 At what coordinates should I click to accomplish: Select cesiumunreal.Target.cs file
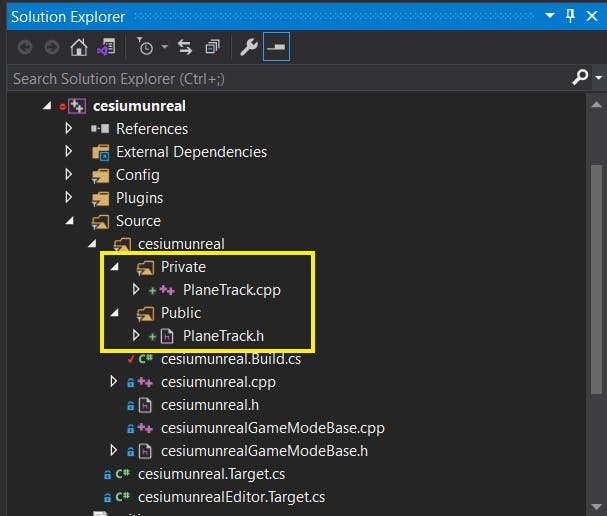coord(211,474)
